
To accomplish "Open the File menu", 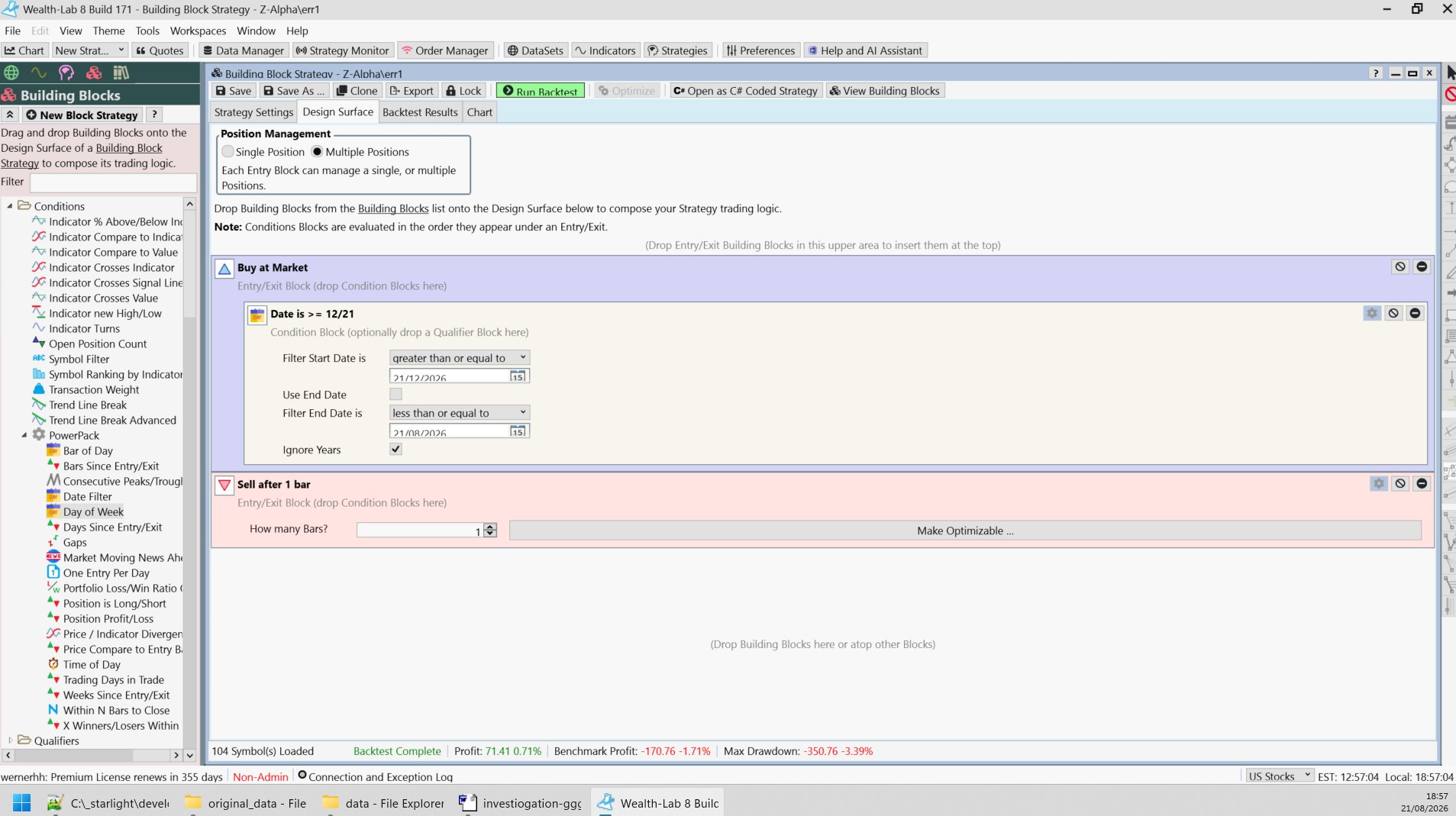I will coord(13,31).
